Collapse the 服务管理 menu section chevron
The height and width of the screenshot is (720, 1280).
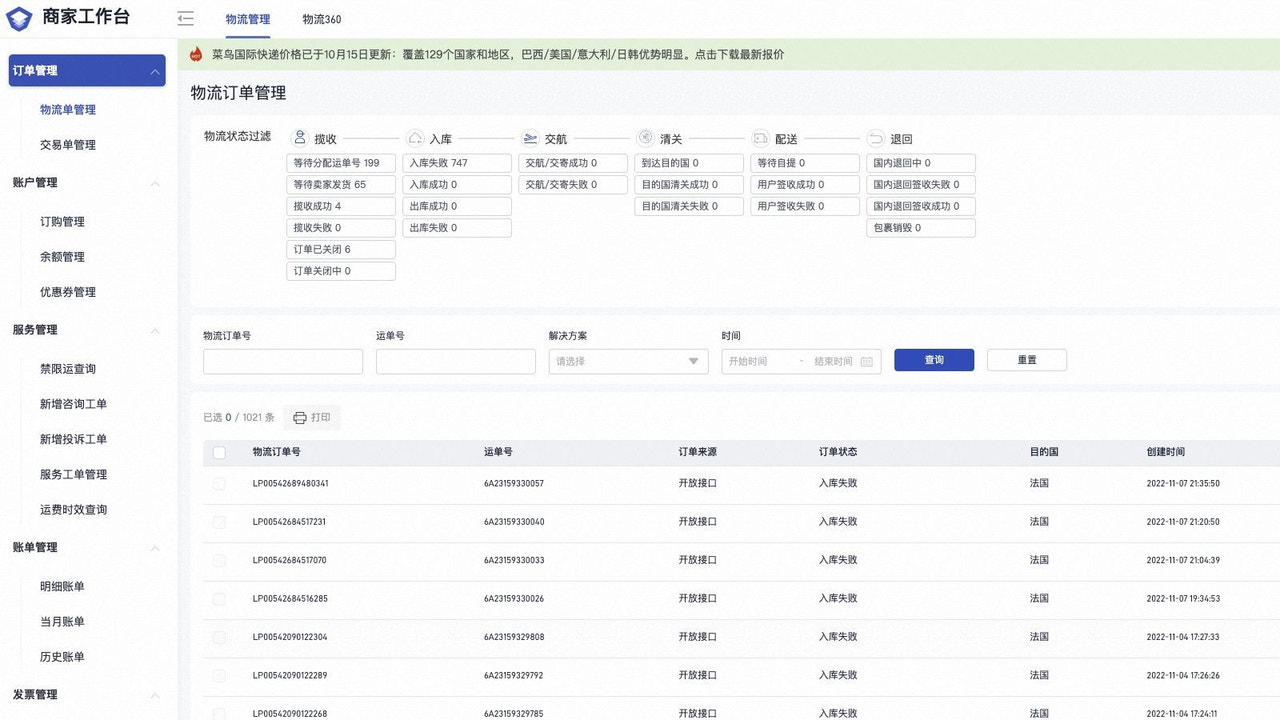click(x=154, y=330)
